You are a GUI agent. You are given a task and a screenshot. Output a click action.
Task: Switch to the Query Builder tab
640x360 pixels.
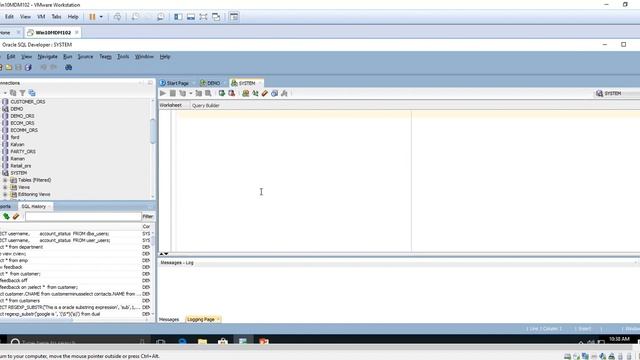click(x=206, y=105)
